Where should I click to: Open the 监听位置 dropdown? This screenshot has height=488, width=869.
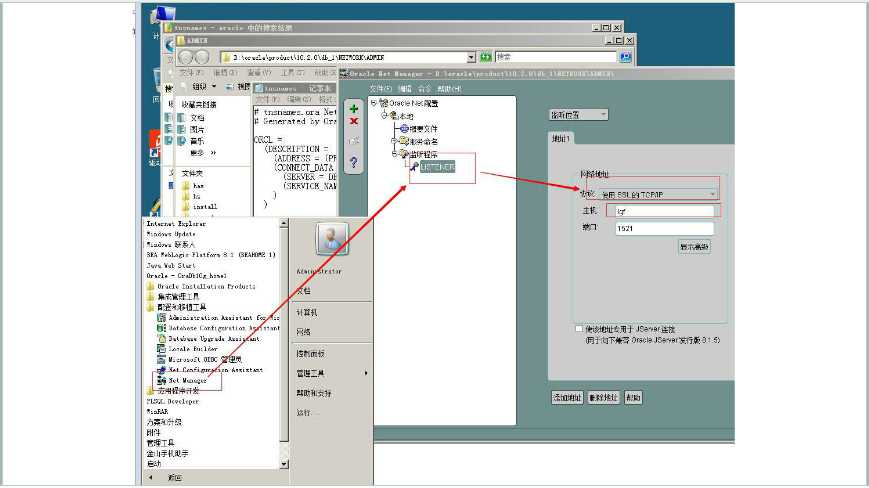[578, 115]
